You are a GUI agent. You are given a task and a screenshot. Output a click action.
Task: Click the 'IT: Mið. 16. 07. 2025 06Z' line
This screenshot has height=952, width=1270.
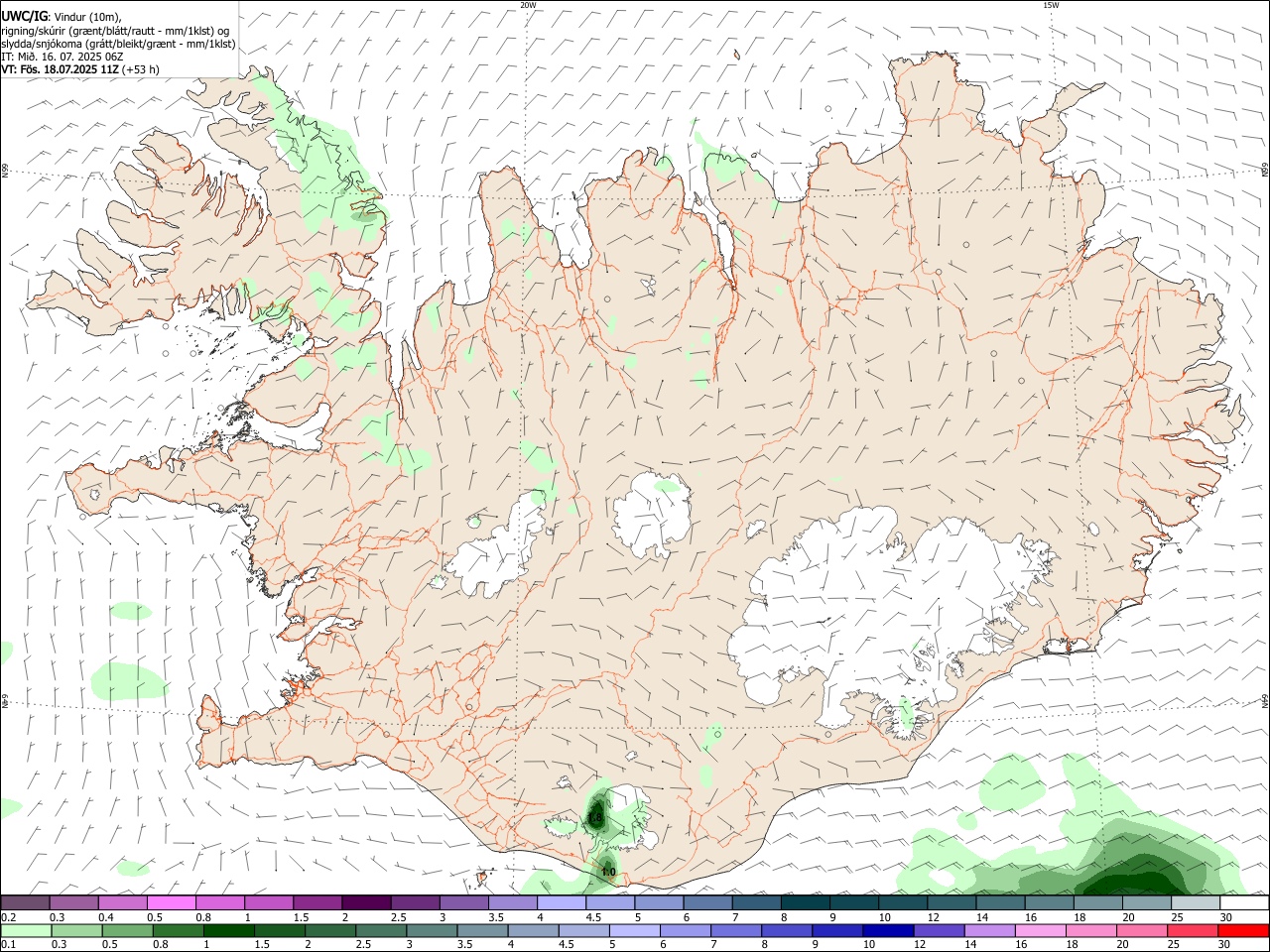click(62, 57)
